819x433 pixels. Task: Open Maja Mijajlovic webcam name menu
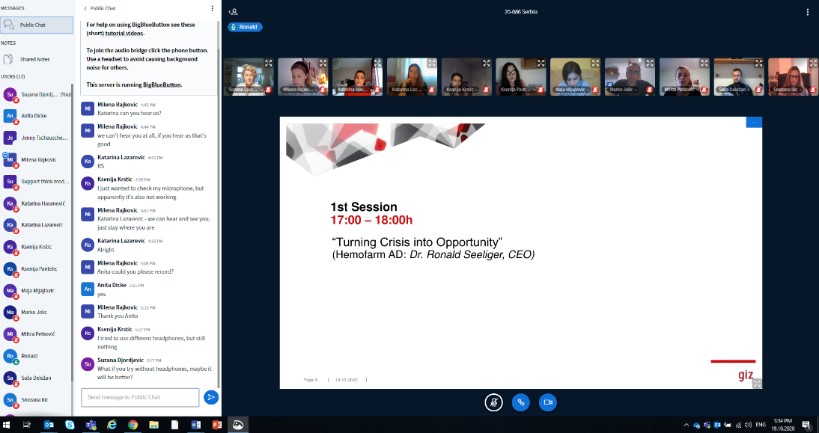pos(569,90)
